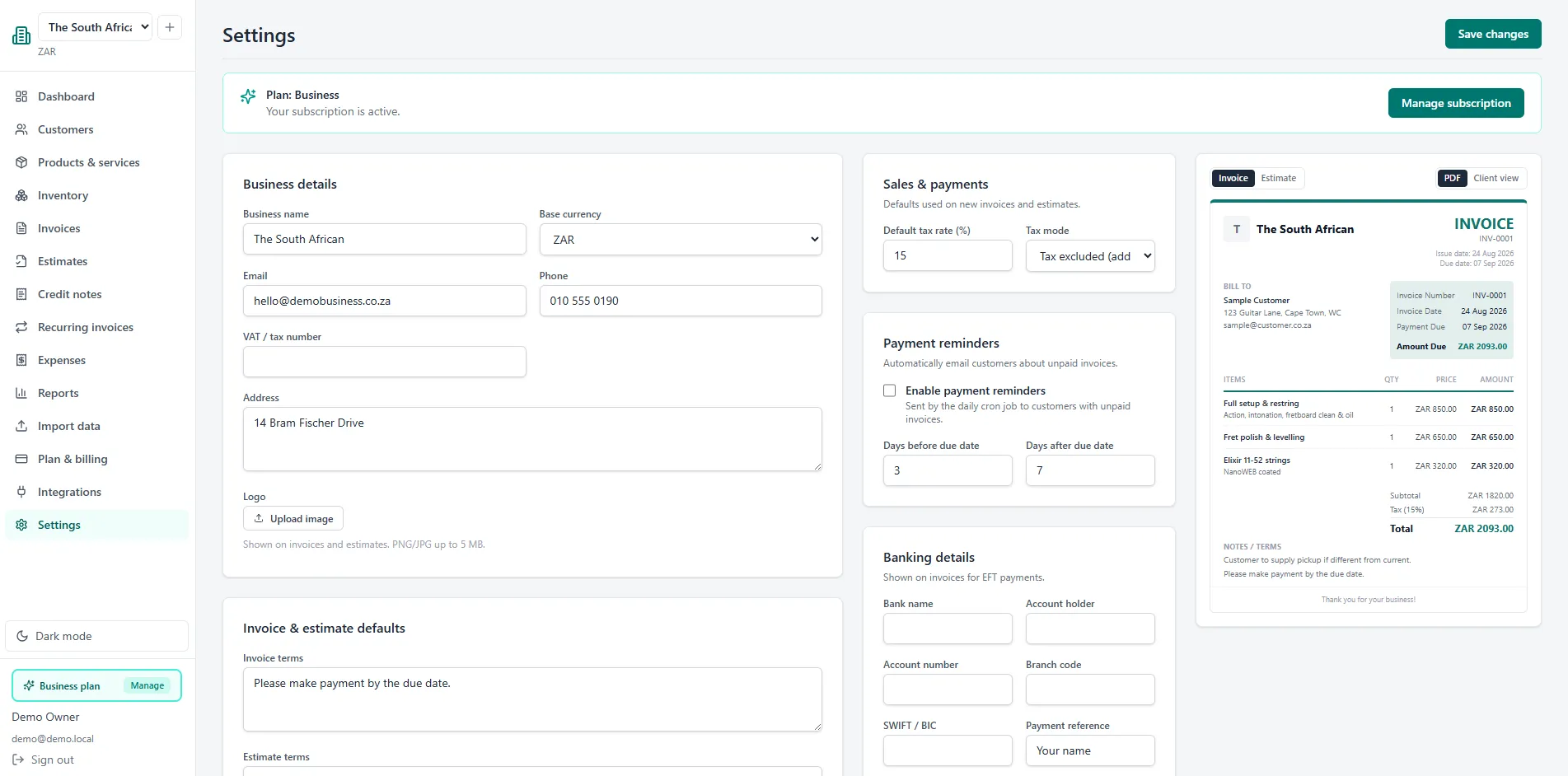The image size is (1568, 776).
Task: Click the VAT / tax number field
Action: [x=385, y=362]
